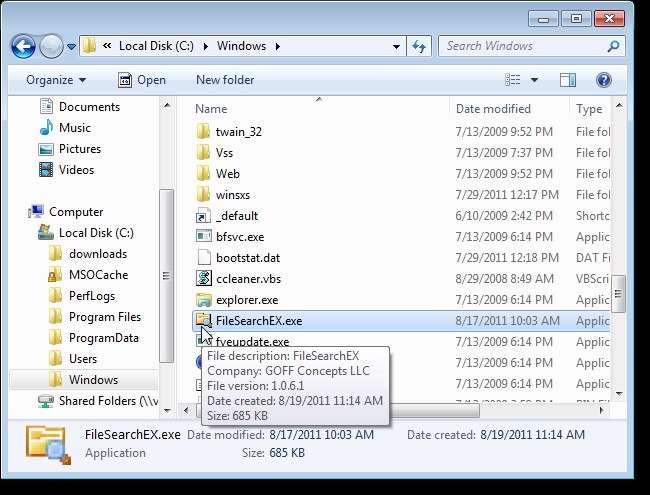
Task: Click the magnifier search icon
Action: 614,46
